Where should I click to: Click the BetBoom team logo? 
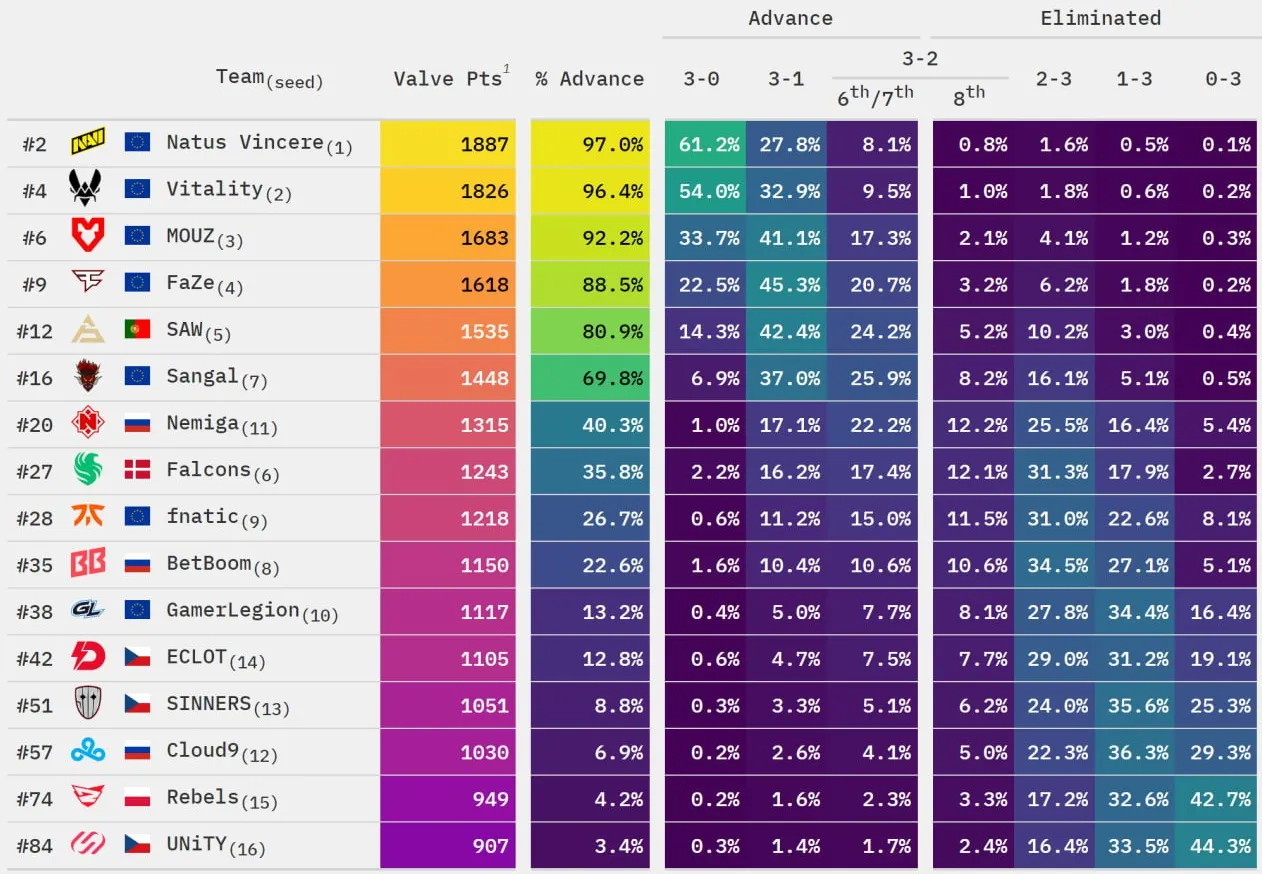88,564
